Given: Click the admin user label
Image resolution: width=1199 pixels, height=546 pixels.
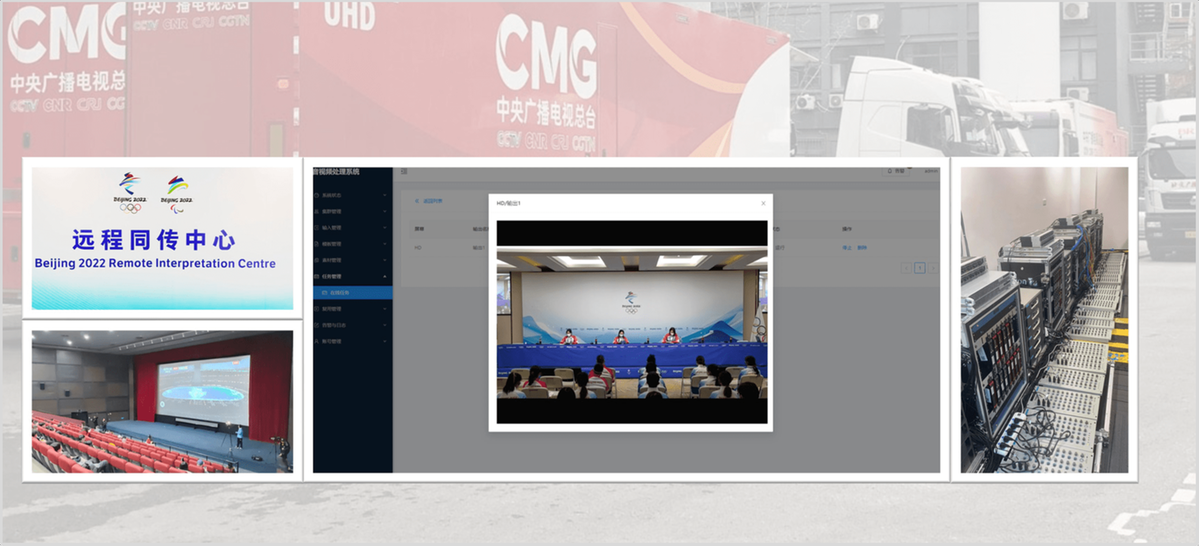Looking at the screenshot, I should [930, 171].
